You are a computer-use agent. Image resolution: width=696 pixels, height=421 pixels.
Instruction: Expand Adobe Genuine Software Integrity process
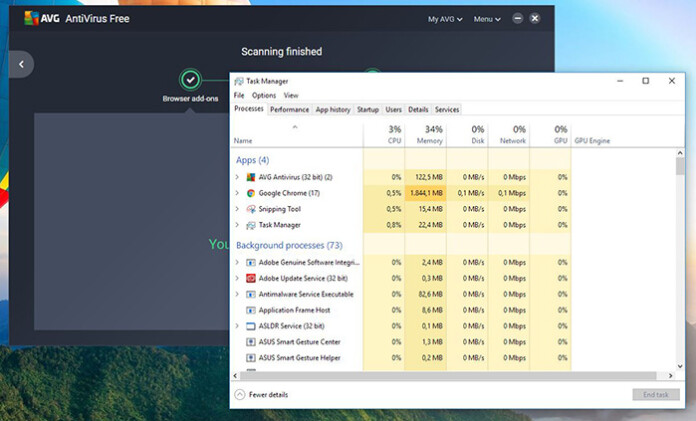(237, 262)
